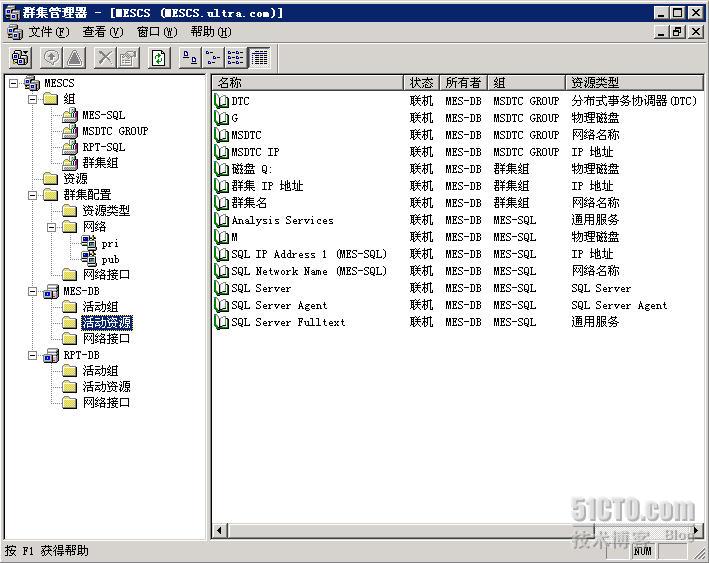Viewport: 709px width, 563px height.
Task: Select the SQL IP Address 1 (MES-SQL) row
Action: click(457, 254)
